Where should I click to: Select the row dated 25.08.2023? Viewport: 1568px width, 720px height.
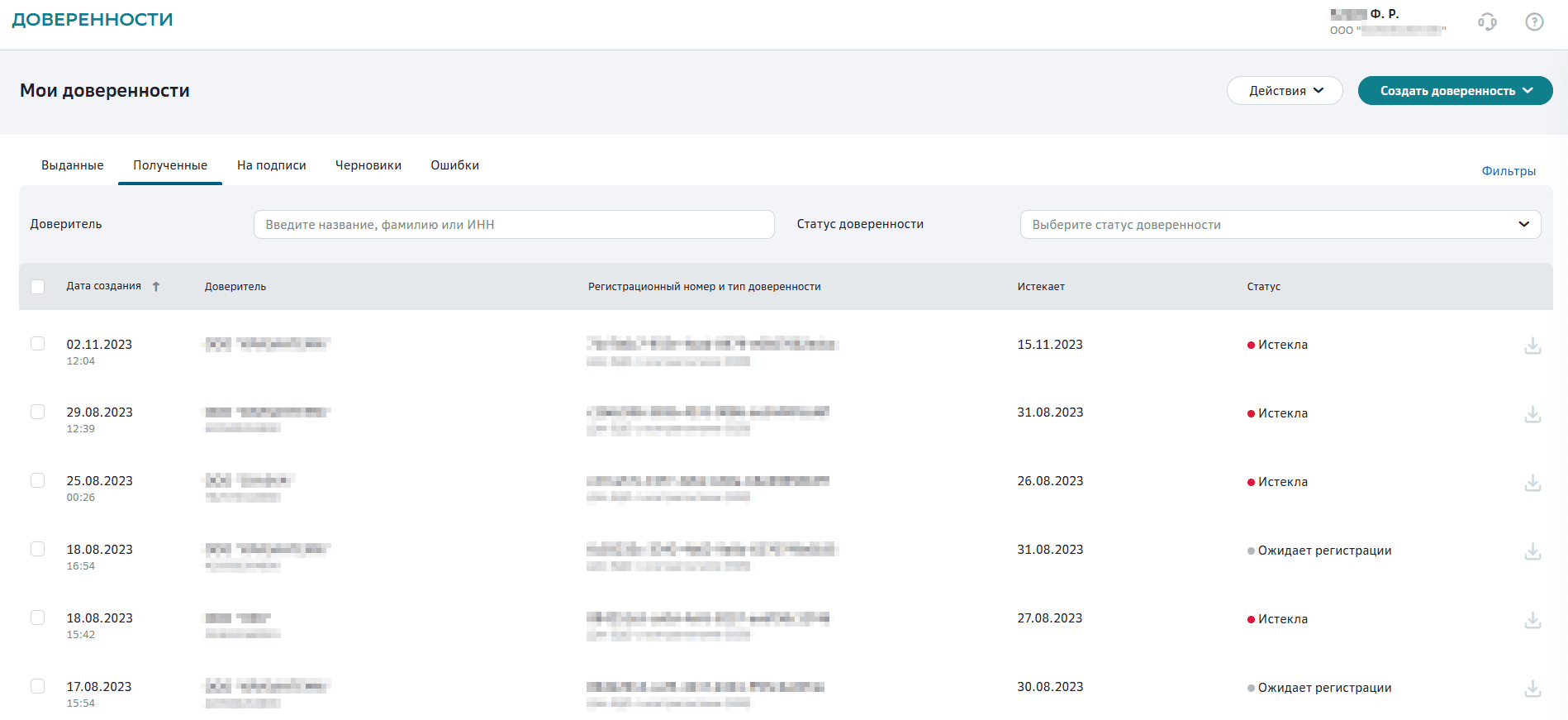pyautogui.click(x=37, y=480)
